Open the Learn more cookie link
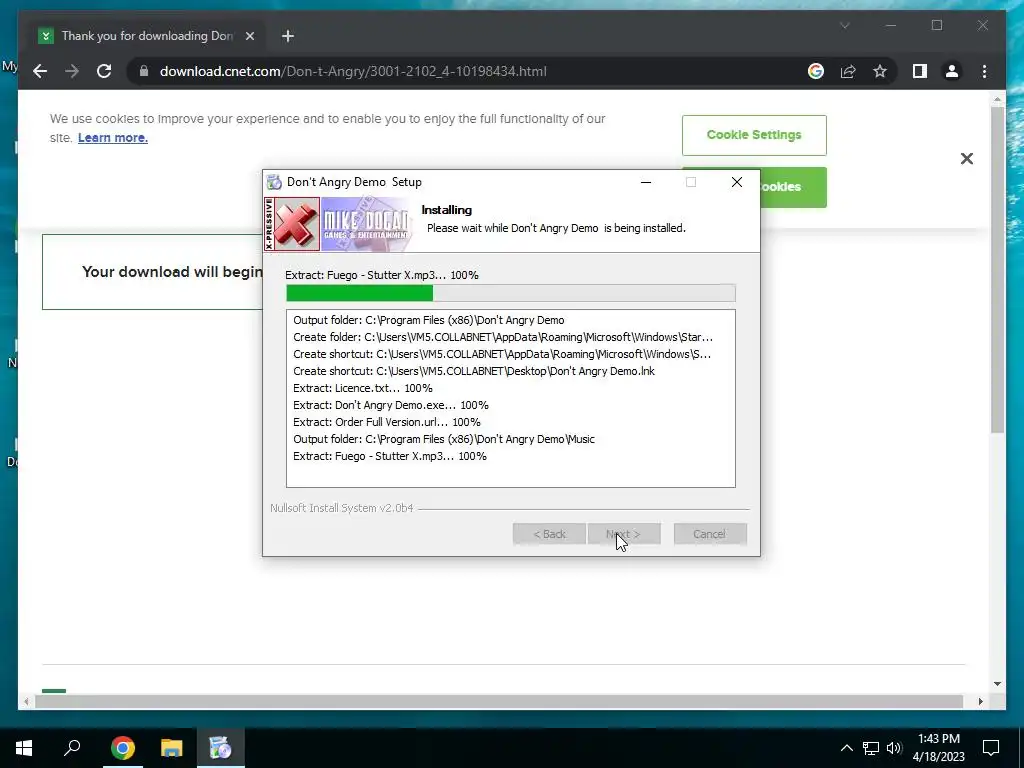 [112, 138]
